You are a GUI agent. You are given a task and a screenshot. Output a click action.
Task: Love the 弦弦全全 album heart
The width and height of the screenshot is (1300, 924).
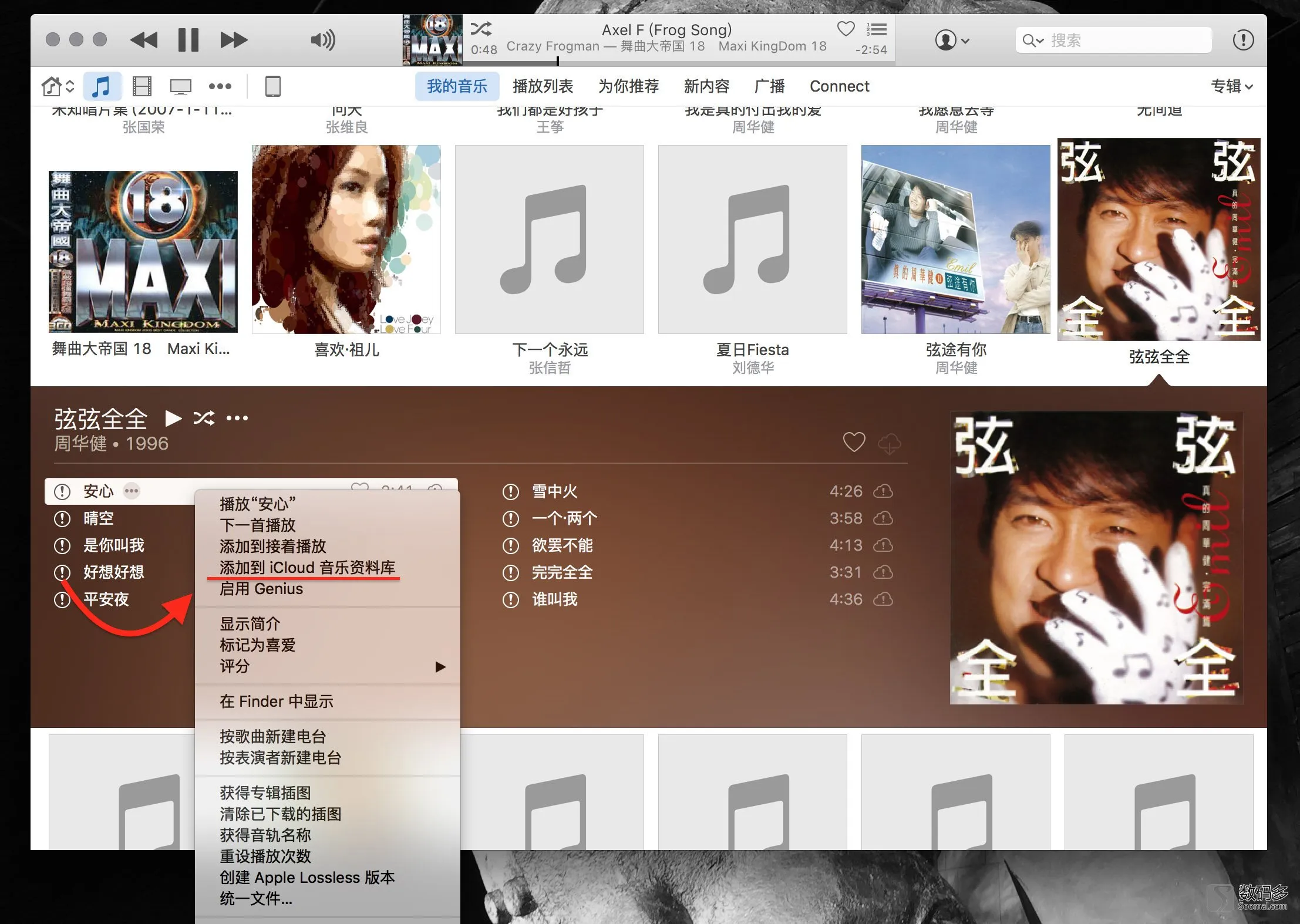854,442
